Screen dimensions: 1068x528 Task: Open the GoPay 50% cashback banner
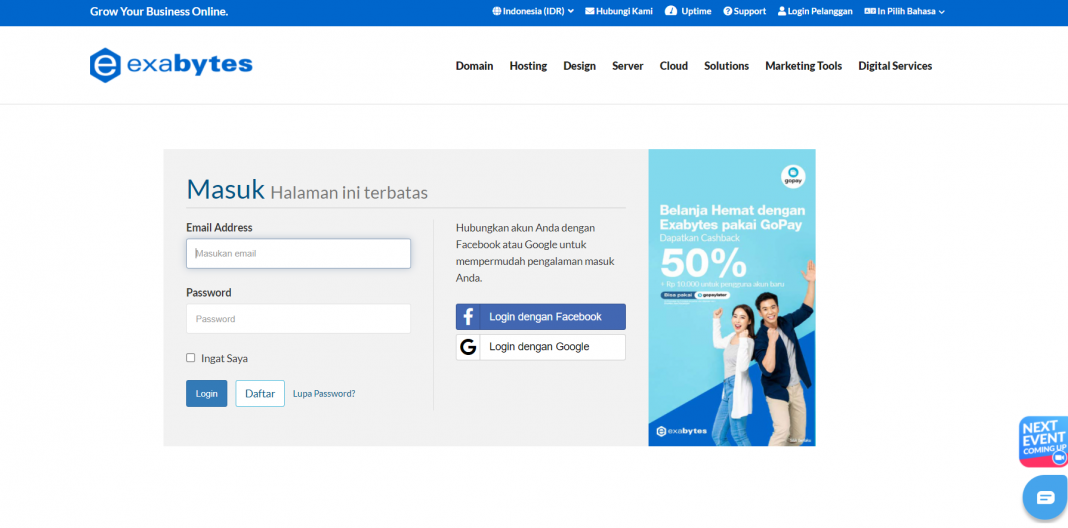tap(732, 298)
